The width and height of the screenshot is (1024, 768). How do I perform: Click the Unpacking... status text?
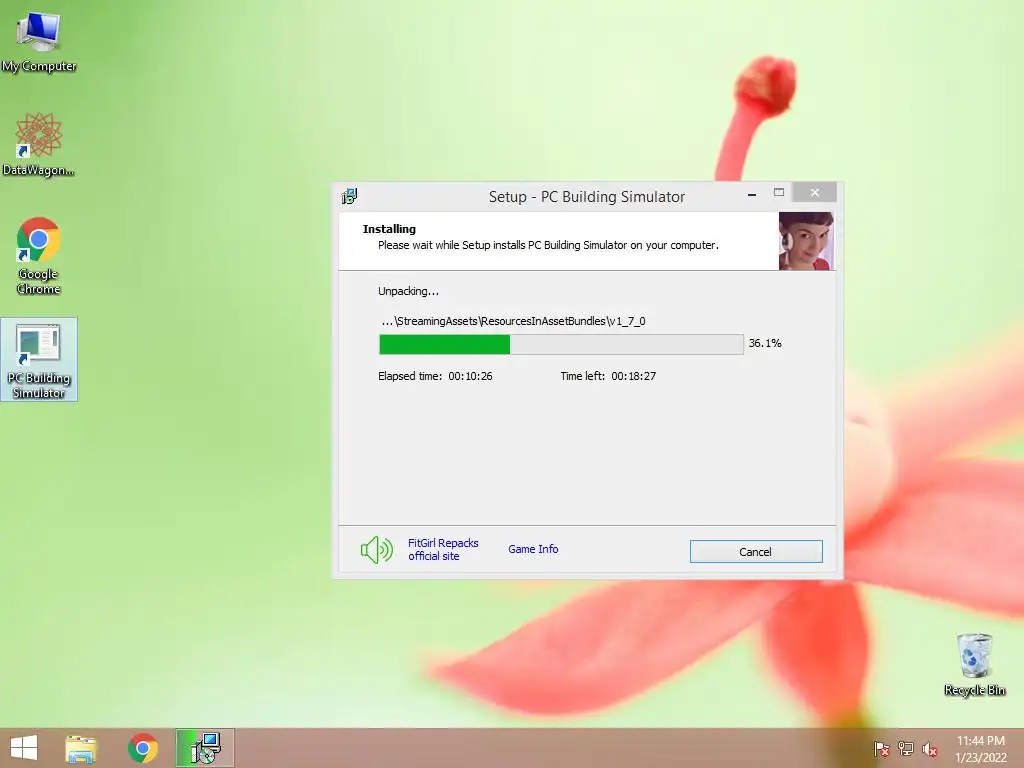[x=408, y=291]
